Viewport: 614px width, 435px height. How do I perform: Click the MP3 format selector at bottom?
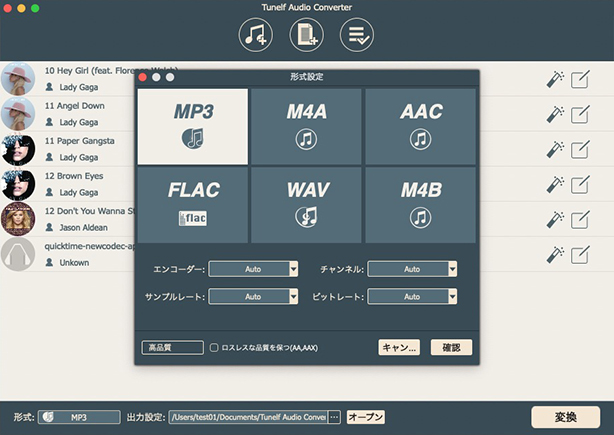(x=79, y=417)
